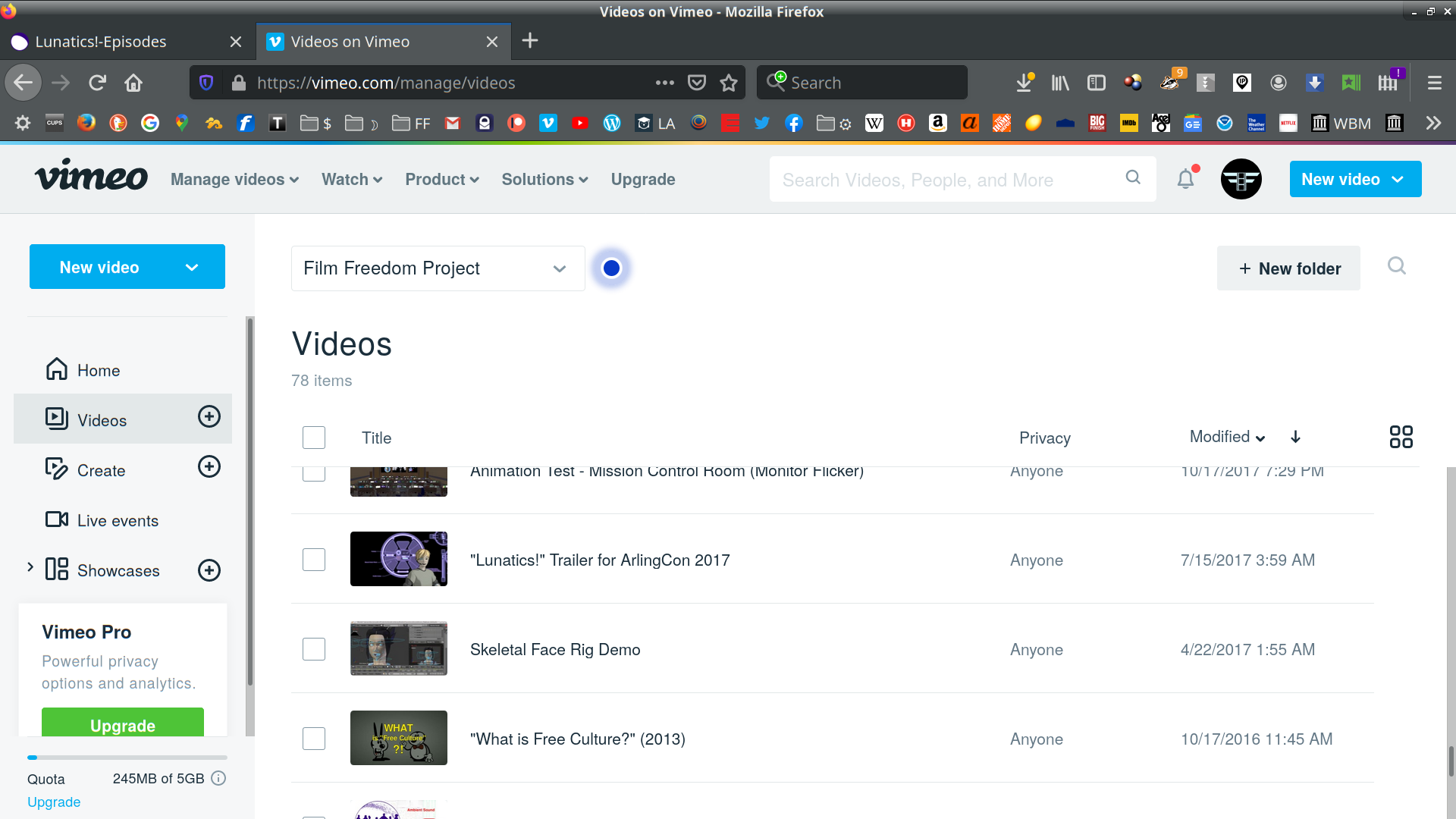Open the Film Freedom Project dropdown
The image size is (1456, 819).
(x=438, y=268)
